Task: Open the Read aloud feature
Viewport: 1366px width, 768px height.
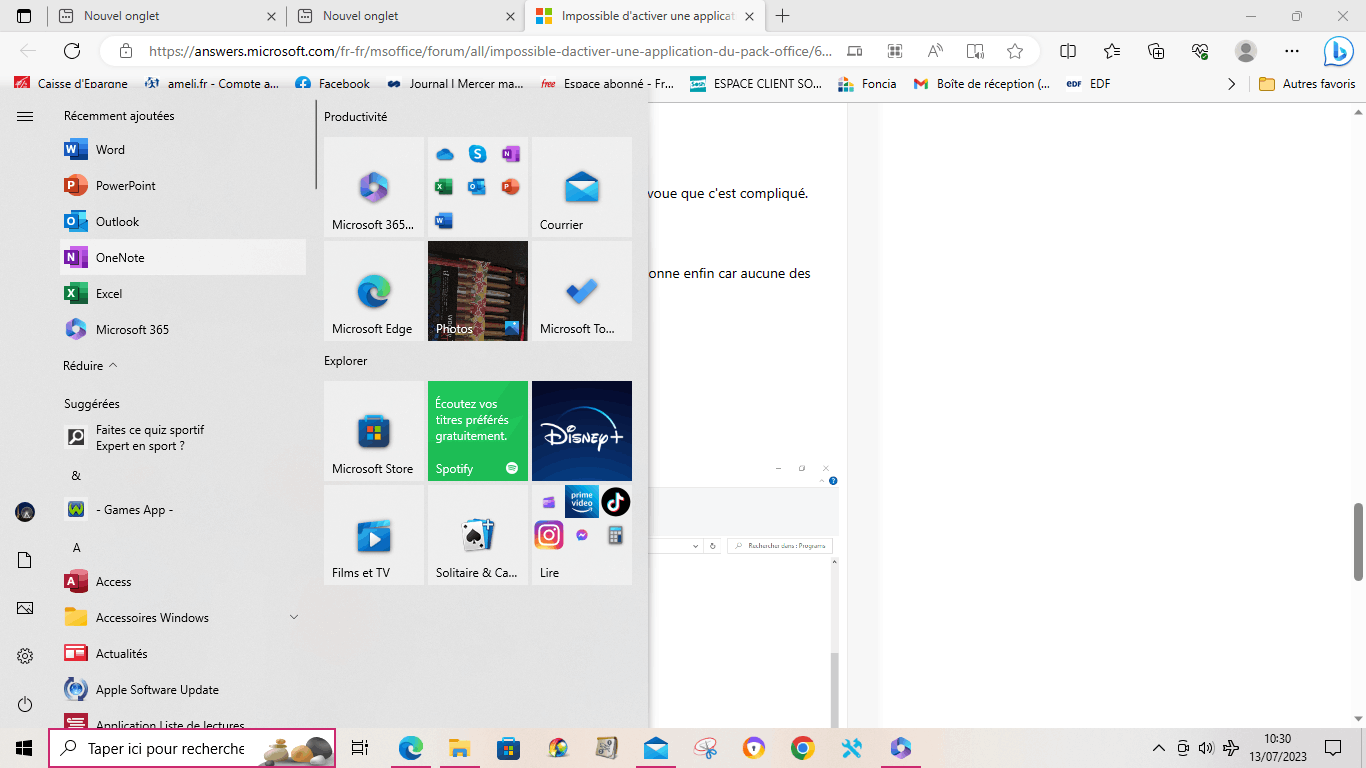Action: click(x=935, y=51)
